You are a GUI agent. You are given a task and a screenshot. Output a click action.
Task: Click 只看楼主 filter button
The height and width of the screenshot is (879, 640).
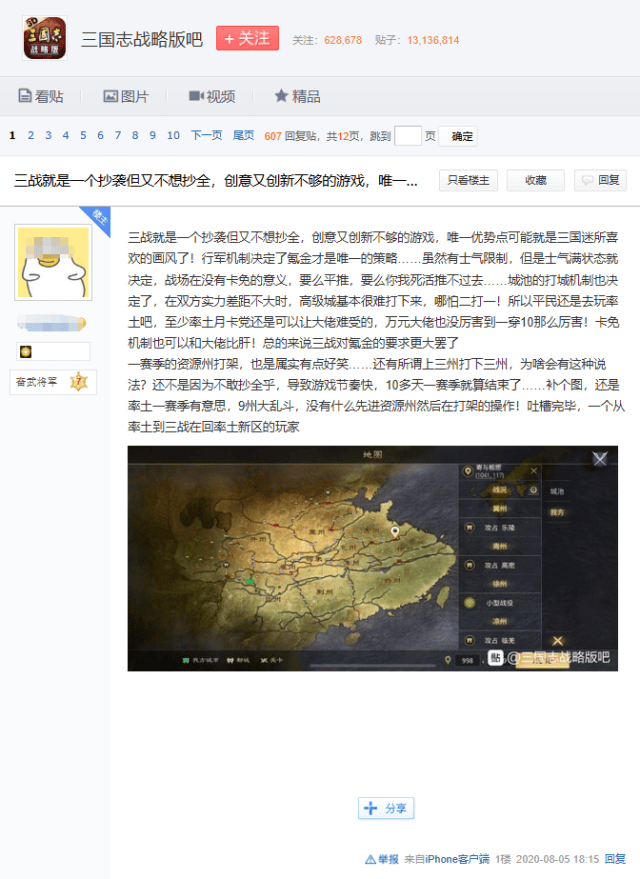click(x=468, y=181)
